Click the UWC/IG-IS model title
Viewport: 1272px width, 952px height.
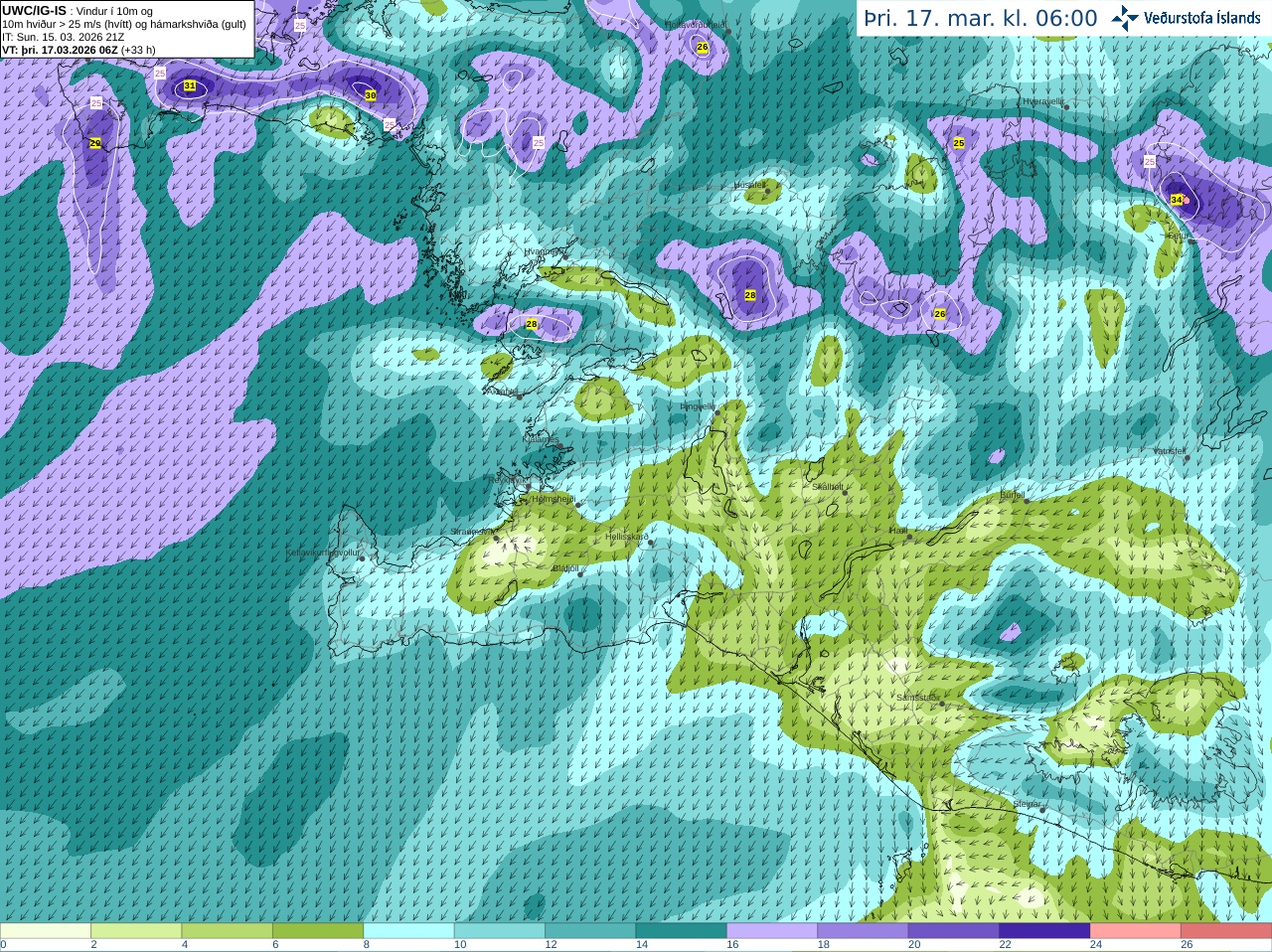(x=34, y=11)
